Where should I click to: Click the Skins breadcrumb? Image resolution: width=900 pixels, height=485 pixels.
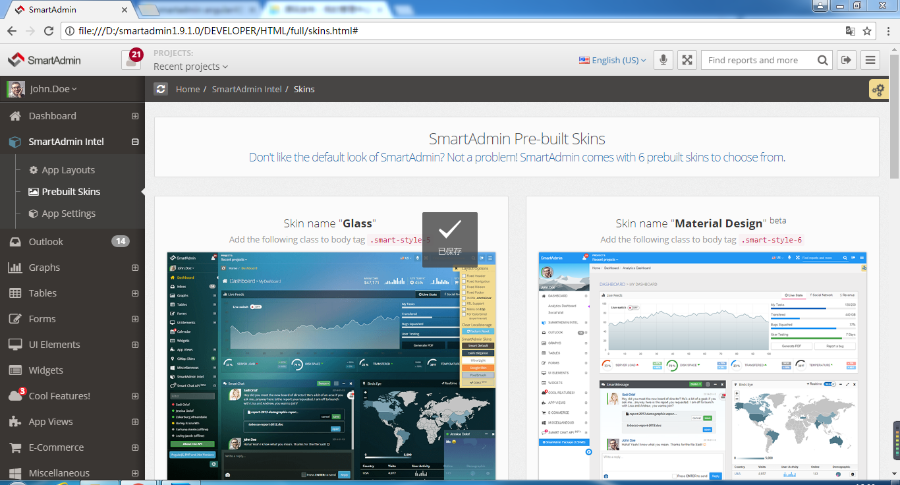tap(304, 89)
